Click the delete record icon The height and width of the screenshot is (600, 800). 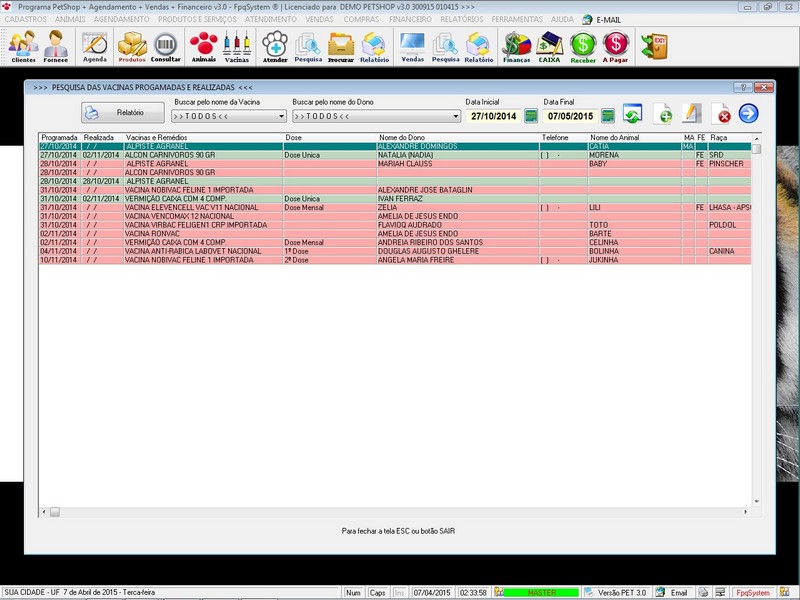pyautogui.click(x=721, y=113)
